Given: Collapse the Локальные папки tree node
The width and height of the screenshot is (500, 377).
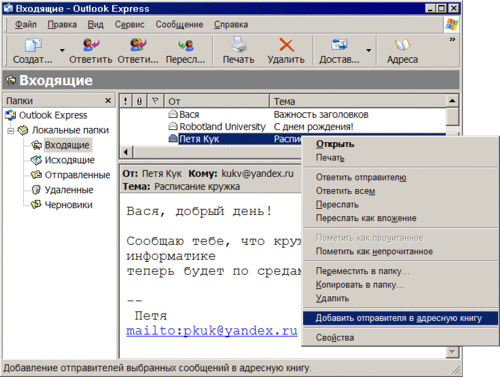Looking at the screenshot, I should click(x=11, y=130).
